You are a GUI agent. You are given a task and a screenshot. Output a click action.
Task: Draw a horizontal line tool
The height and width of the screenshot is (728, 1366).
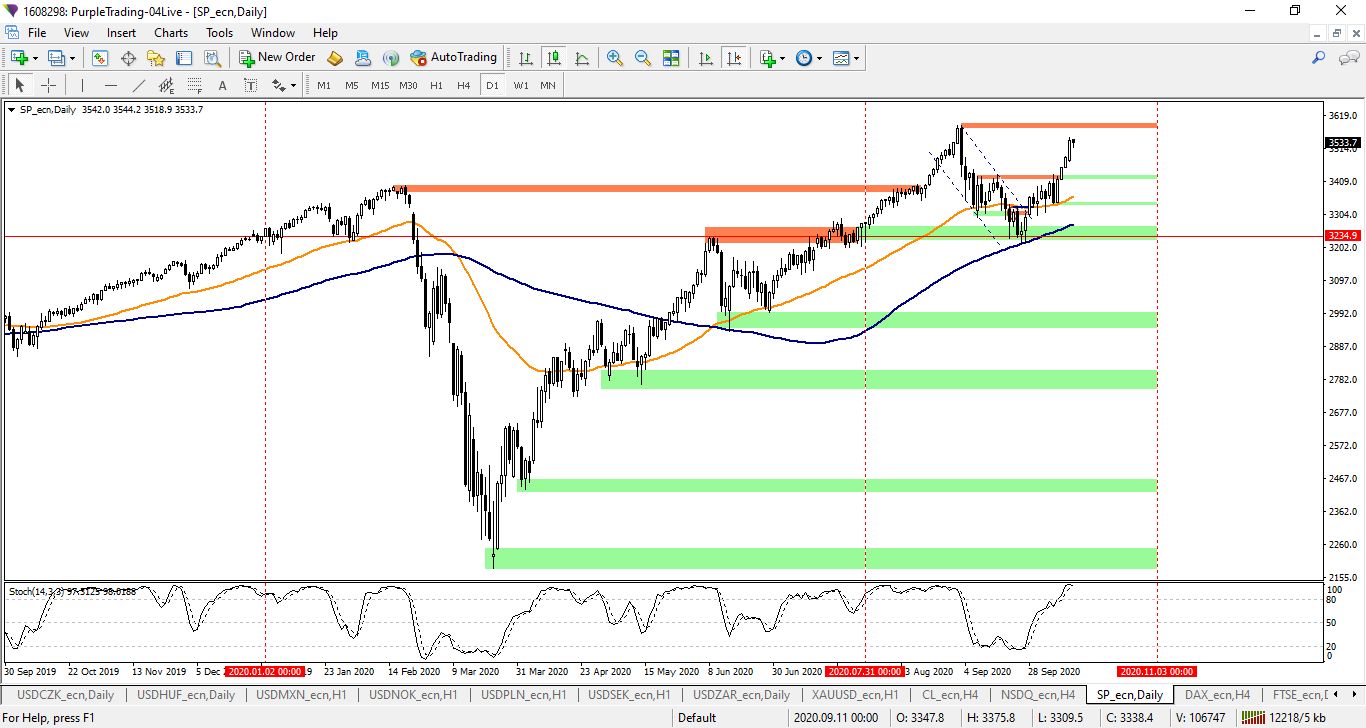(x=110, y=85)
